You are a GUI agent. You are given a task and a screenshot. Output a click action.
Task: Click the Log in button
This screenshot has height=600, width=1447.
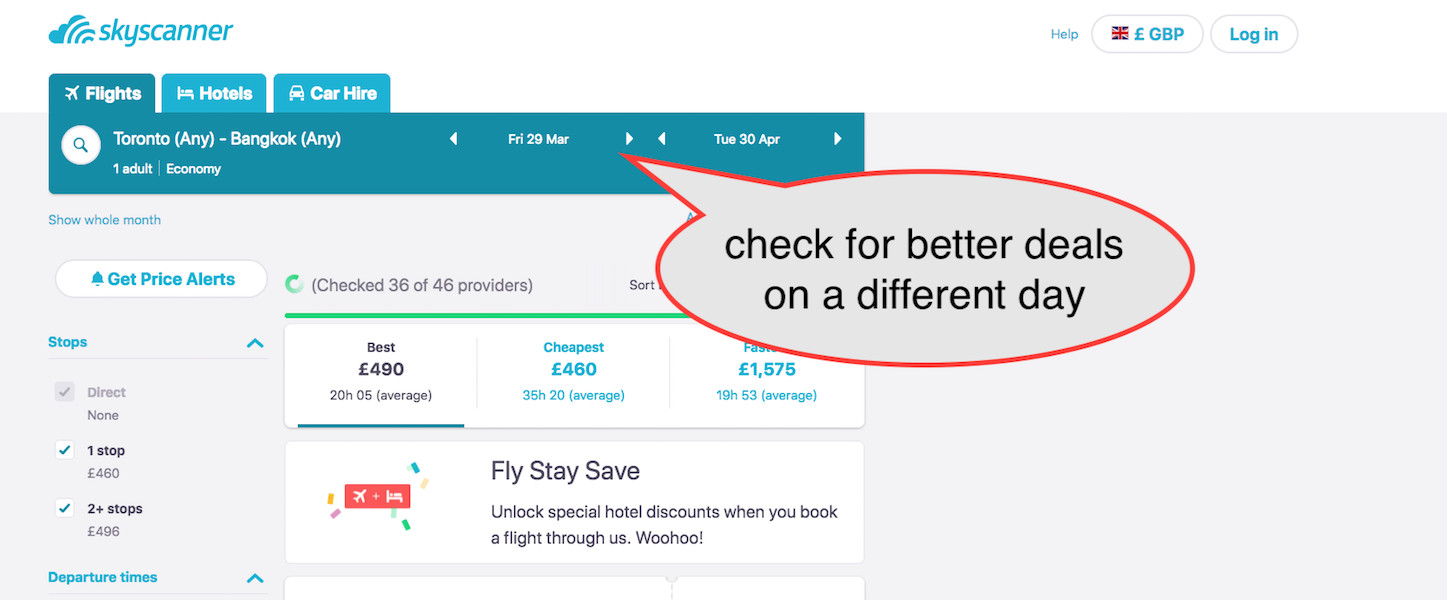[x=1253, y=34]
